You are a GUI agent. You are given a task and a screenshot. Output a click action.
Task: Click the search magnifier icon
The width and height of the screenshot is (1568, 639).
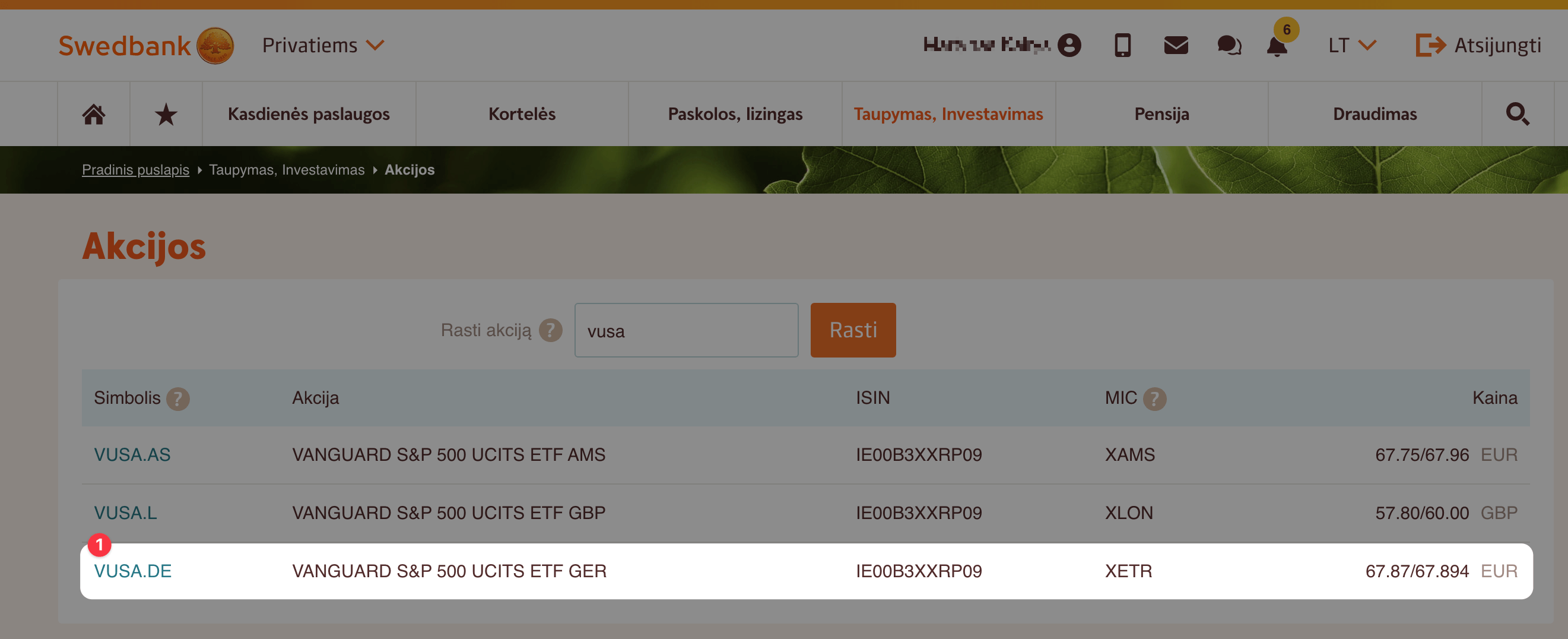point(1517,114)
